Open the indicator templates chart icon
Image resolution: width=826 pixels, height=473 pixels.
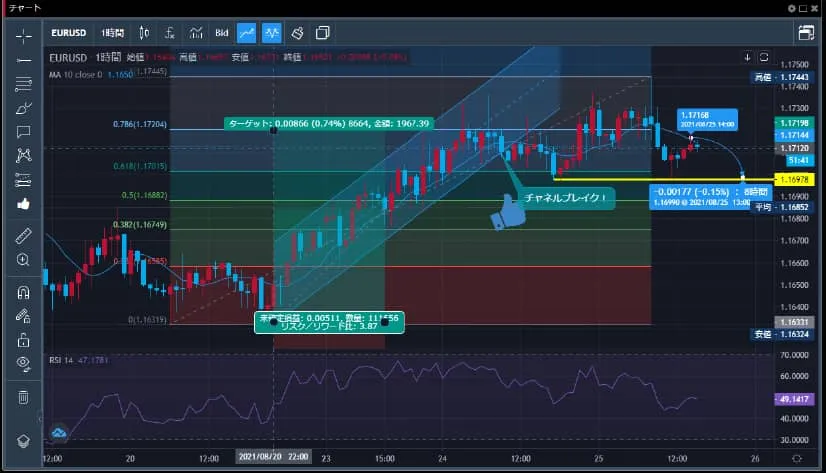coord(196,33)
